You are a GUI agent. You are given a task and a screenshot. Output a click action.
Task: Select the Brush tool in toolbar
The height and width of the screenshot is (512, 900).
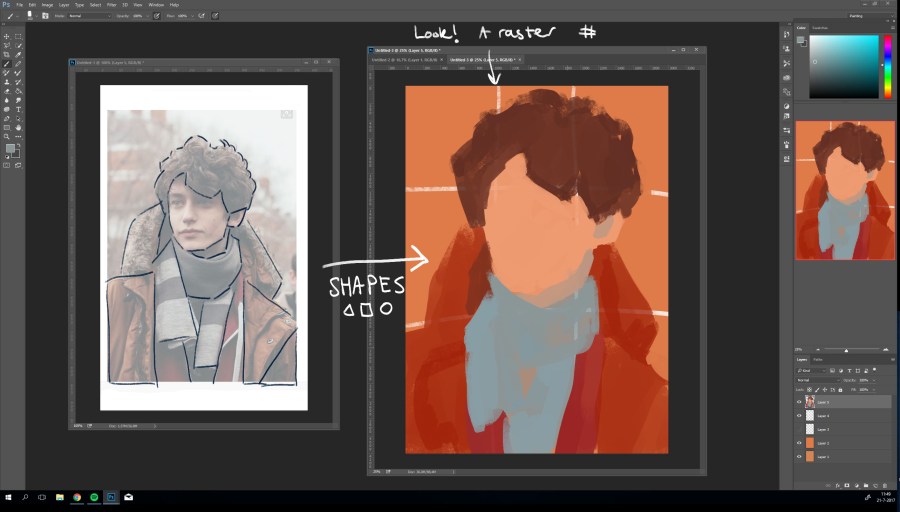7,63
